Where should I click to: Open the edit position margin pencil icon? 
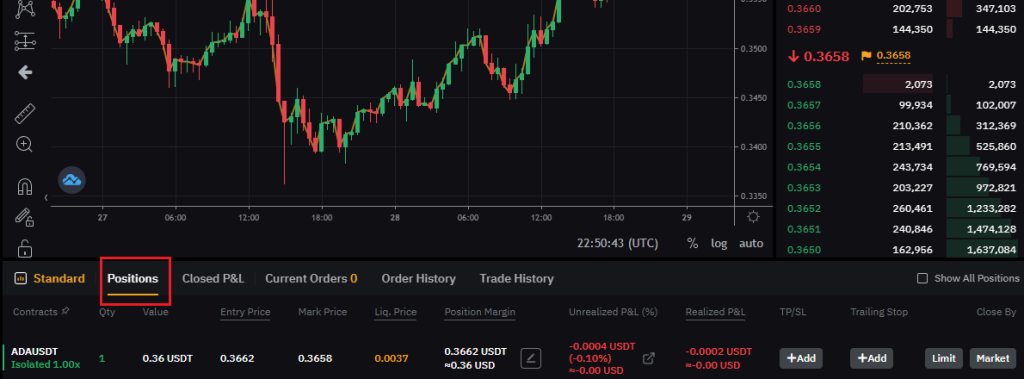531,358
